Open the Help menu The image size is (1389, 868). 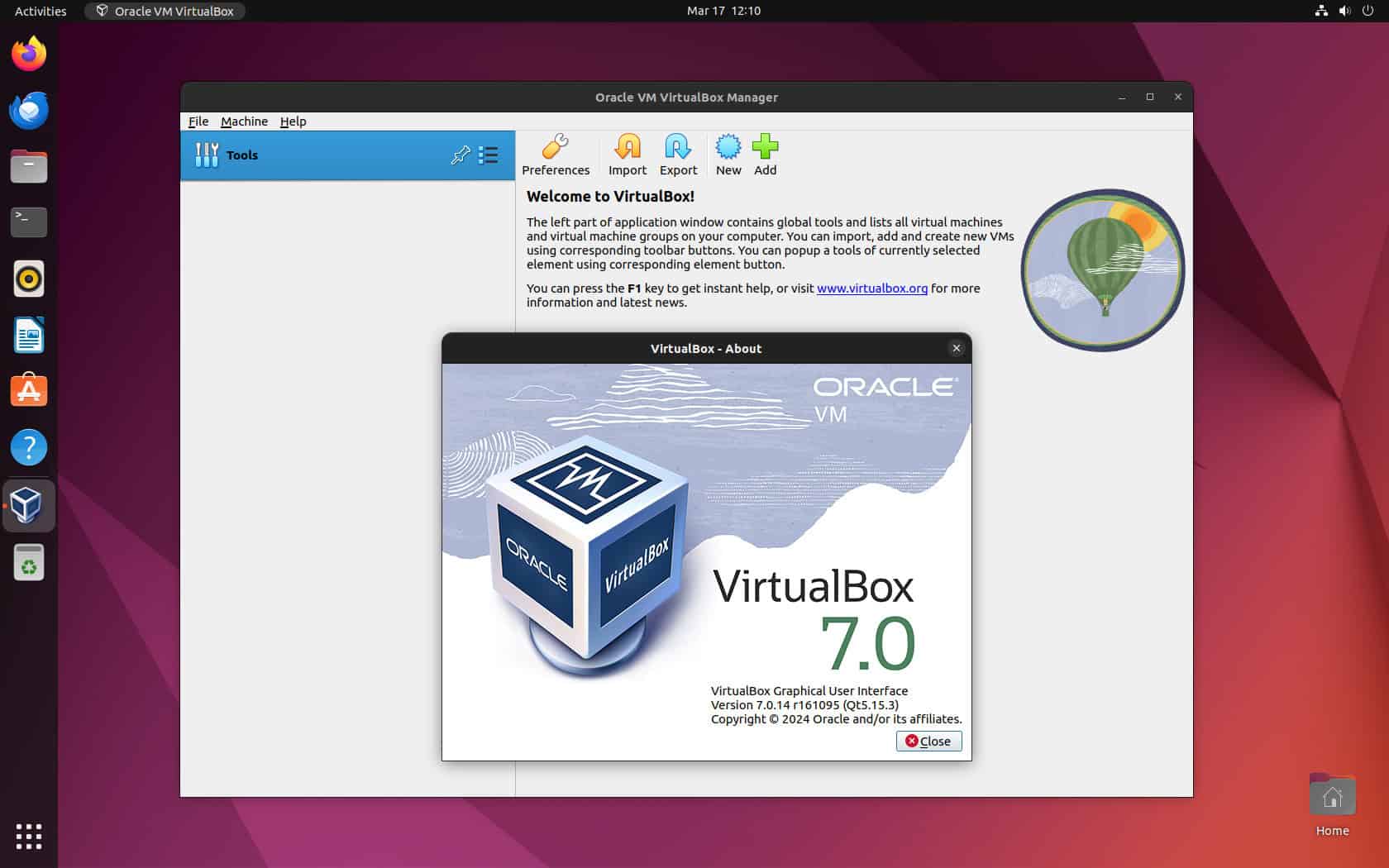point(293,121)
